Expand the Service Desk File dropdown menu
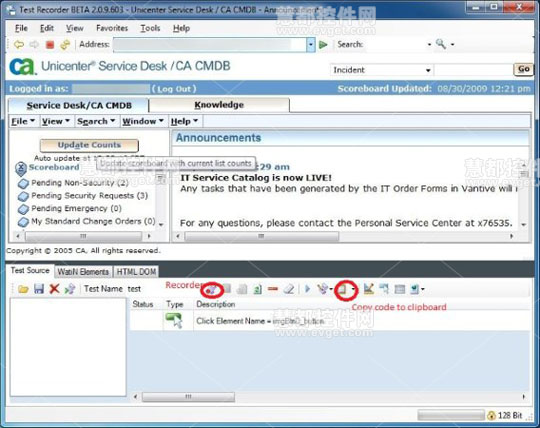The height and width of the screenshot is (428, 540). click(x=23, y=121)
